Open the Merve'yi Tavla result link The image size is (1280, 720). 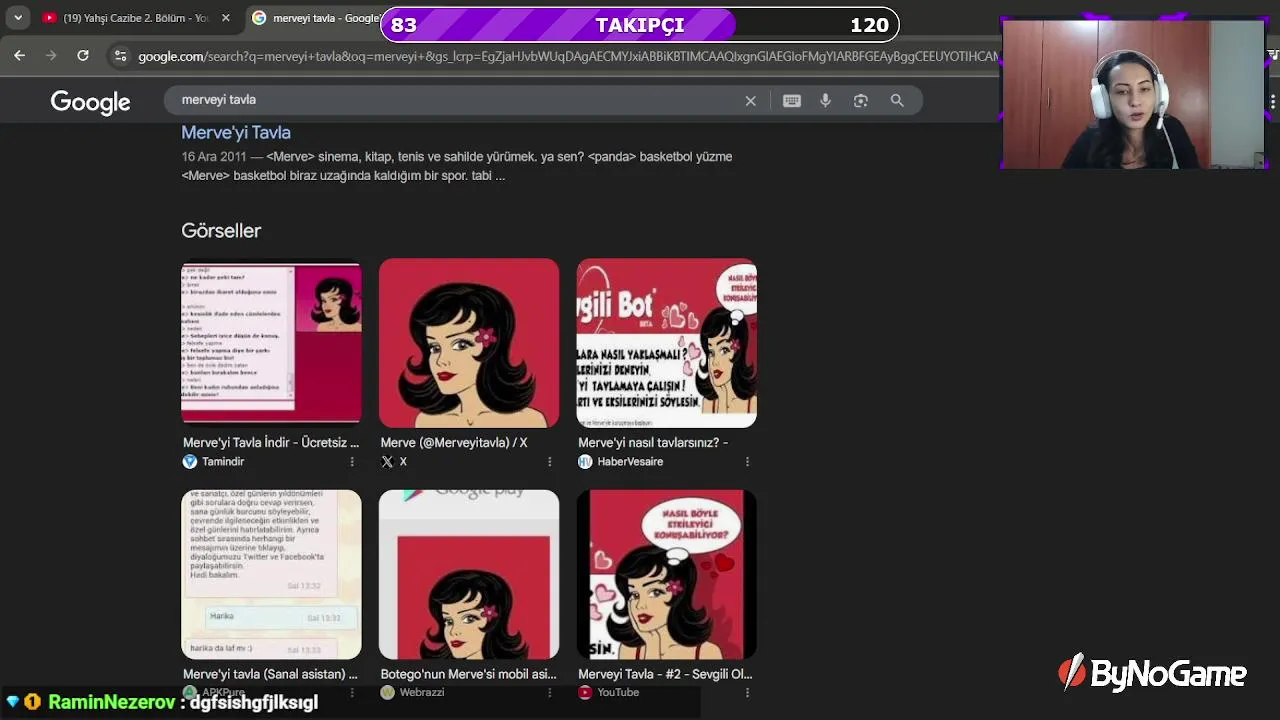(236, 132)
